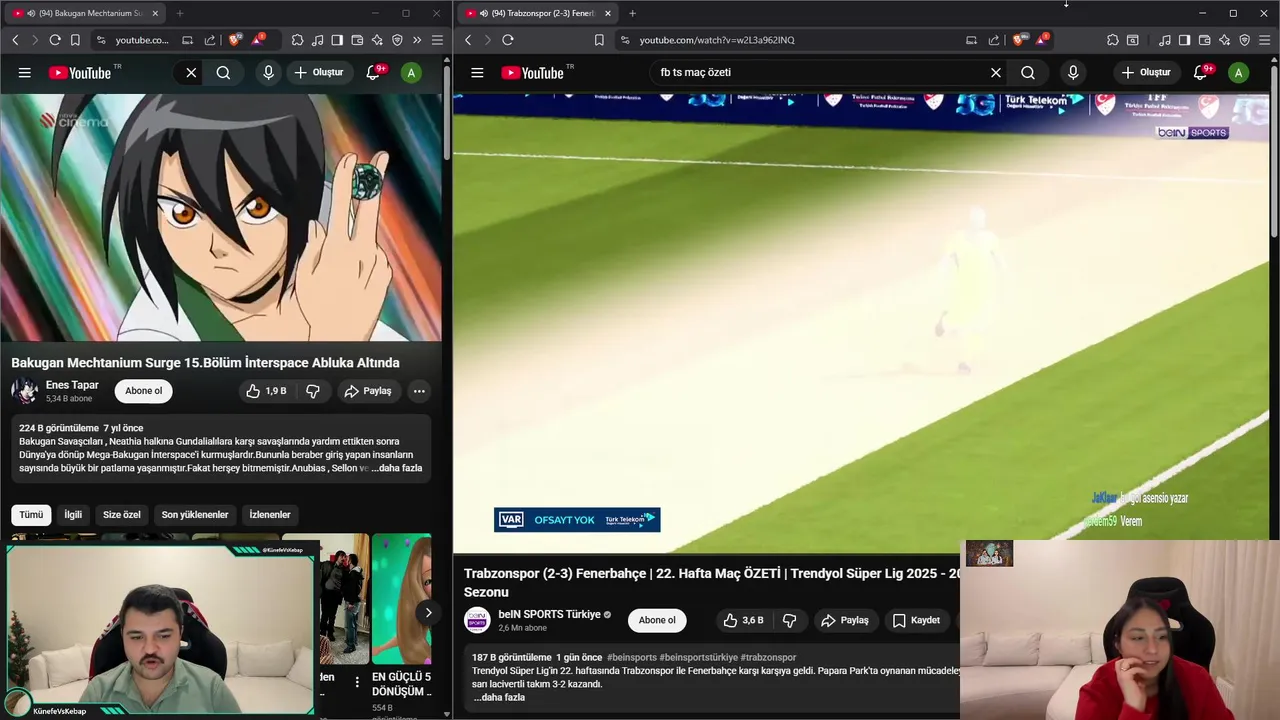Dislike the Bakugan video
The image size is (1280, 720).
coord(312,391)
